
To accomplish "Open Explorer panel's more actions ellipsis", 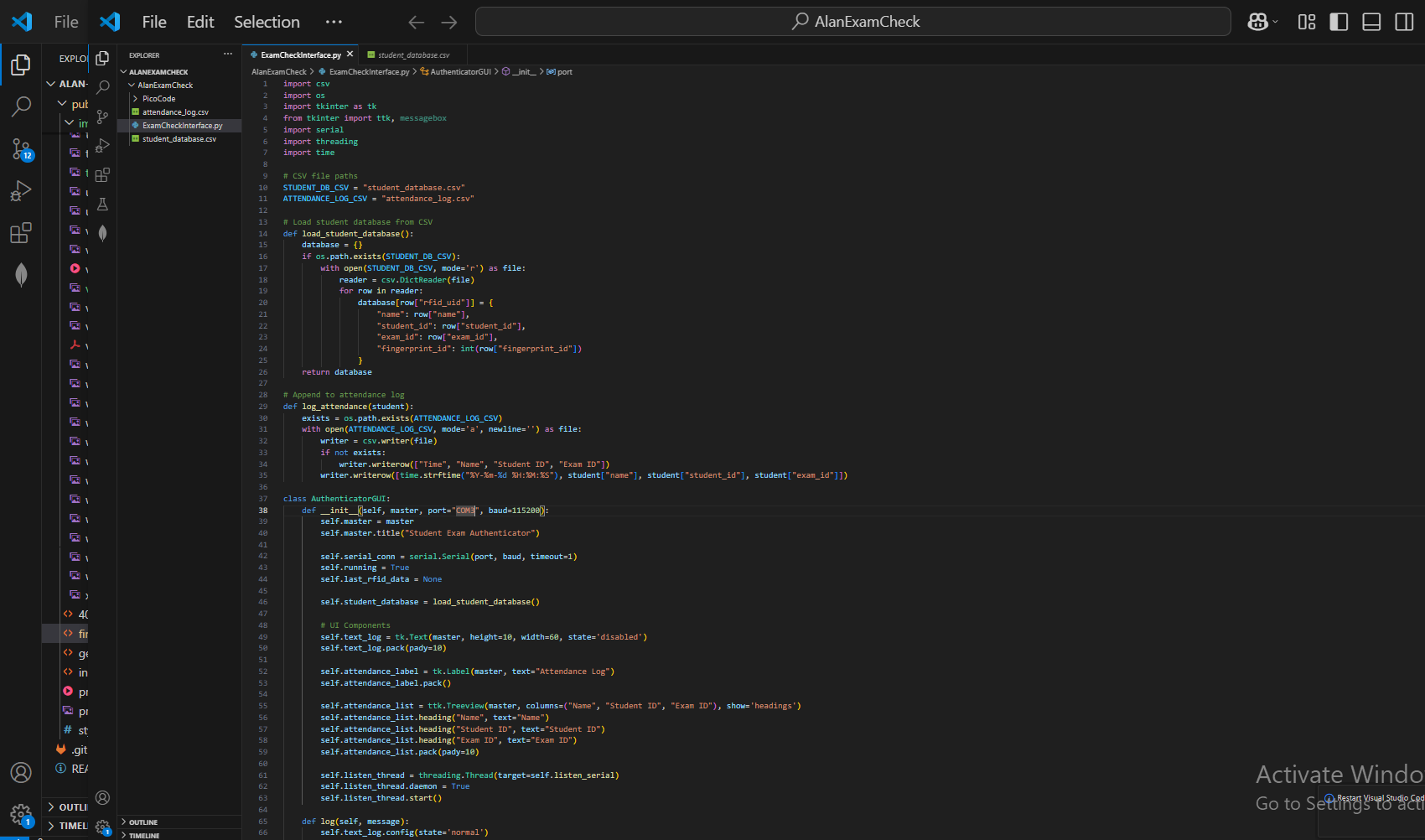I will coord(228,54).
